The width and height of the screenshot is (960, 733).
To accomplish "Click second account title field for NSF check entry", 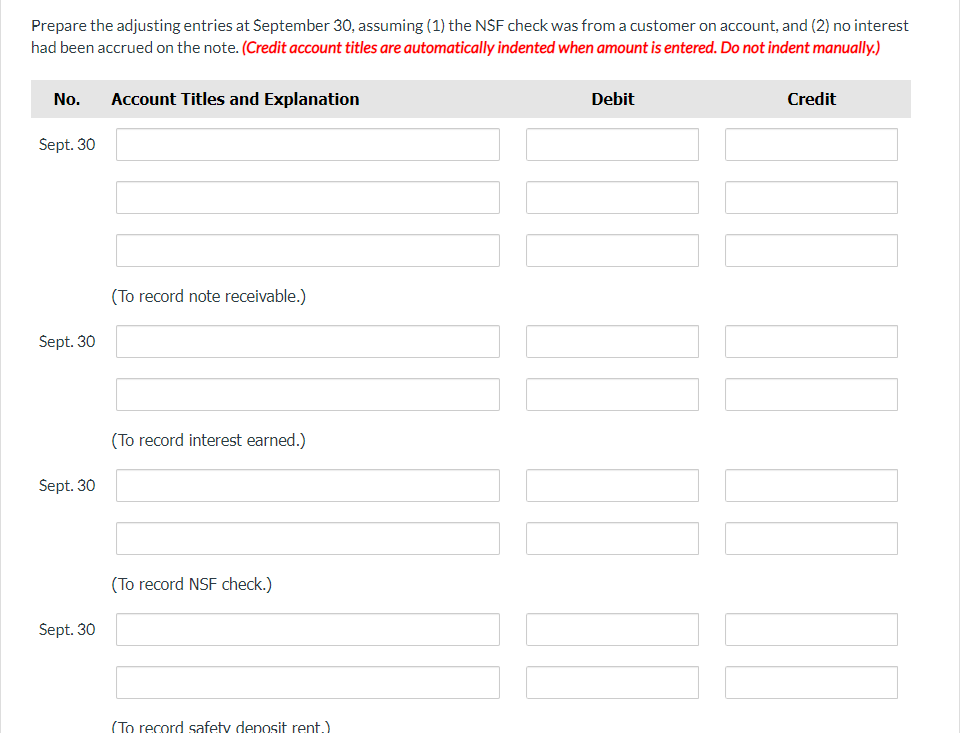I will pyautogui.click(x=307, y=539).
